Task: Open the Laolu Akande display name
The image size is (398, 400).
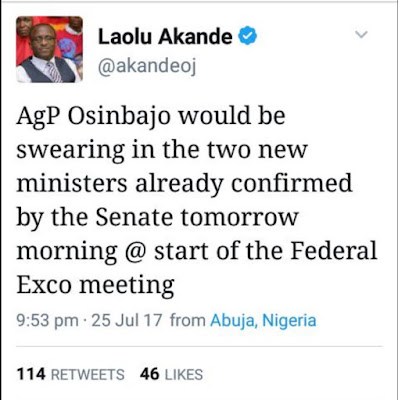Action: coord(165,37)
